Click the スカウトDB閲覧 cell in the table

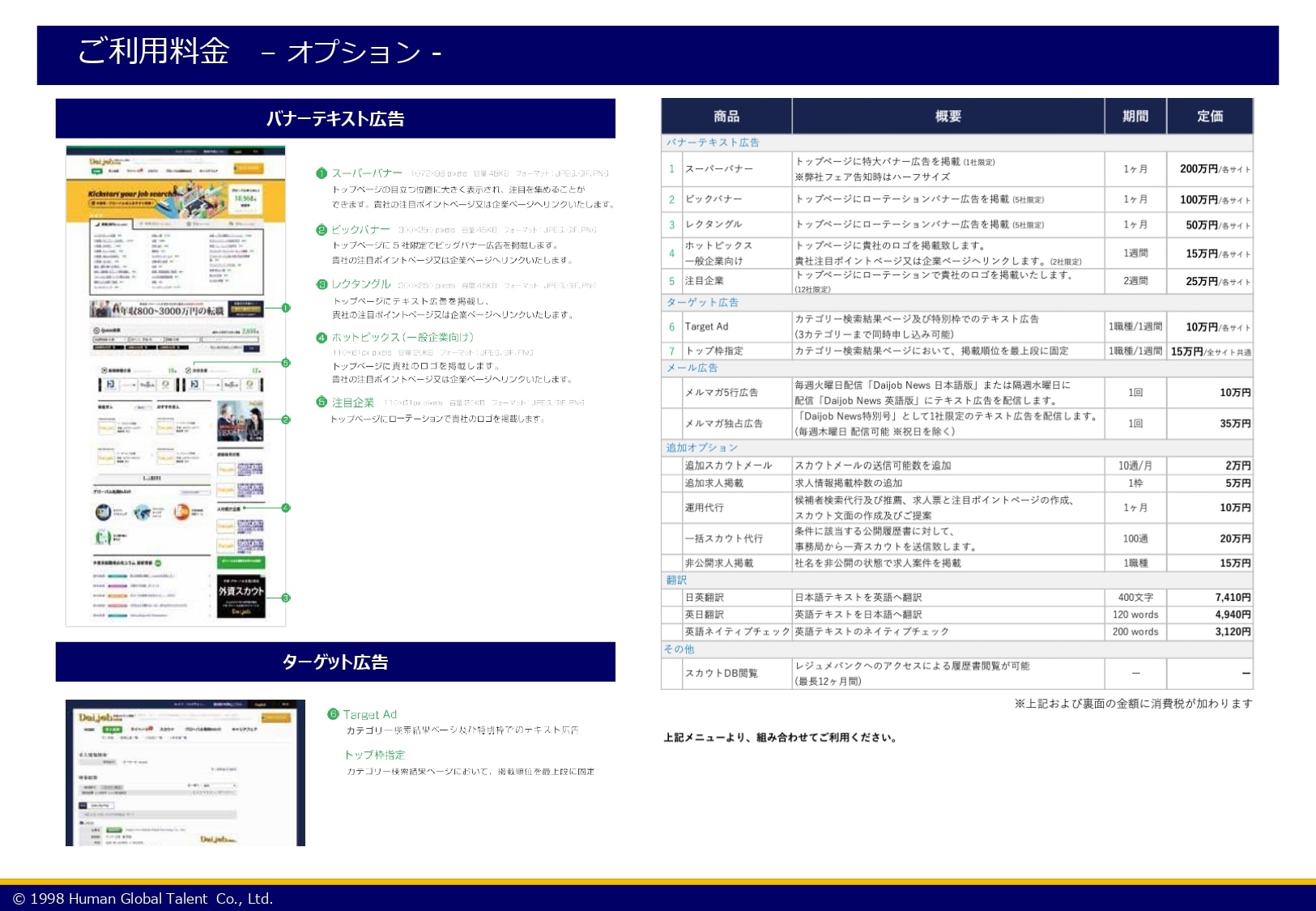click(722, 673)
